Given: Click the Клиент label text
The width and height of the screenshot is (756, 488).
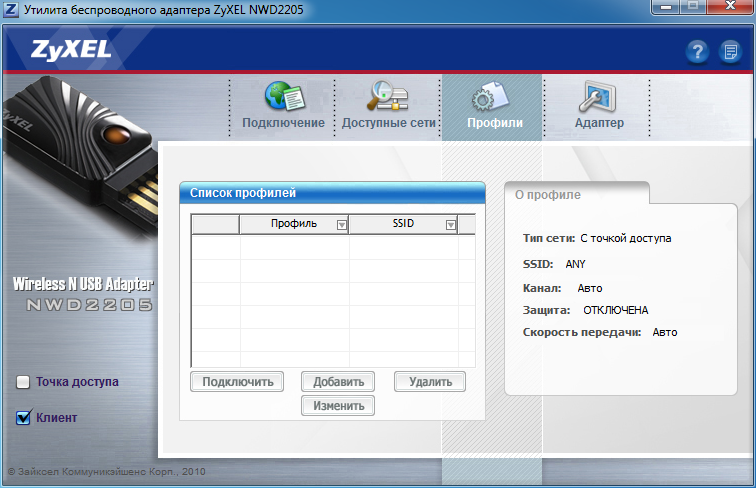Looking at the screenshot, I should click(56, 418).
